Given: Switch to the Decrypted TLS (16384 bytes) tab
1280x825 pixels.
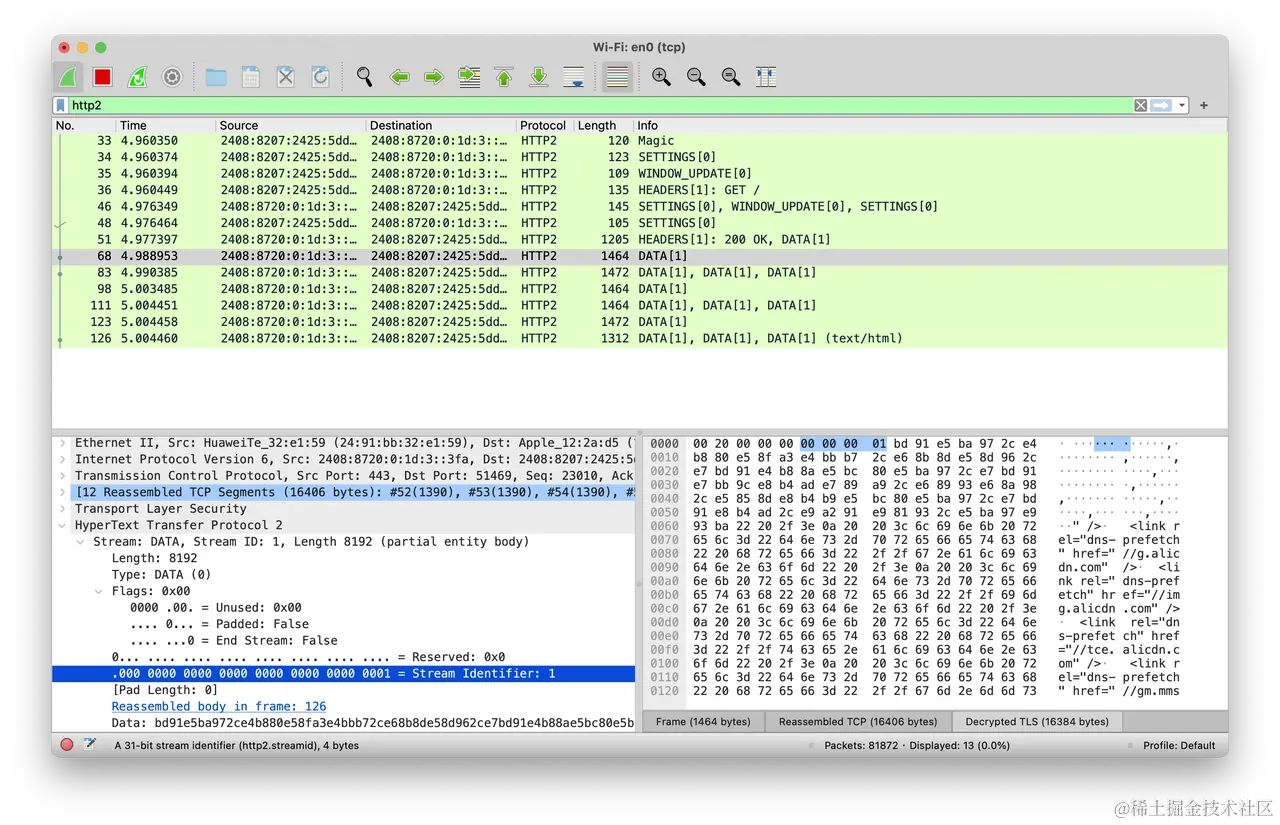Looking at the screenshot, I should pyautogui.click(x=1037, y=721).
